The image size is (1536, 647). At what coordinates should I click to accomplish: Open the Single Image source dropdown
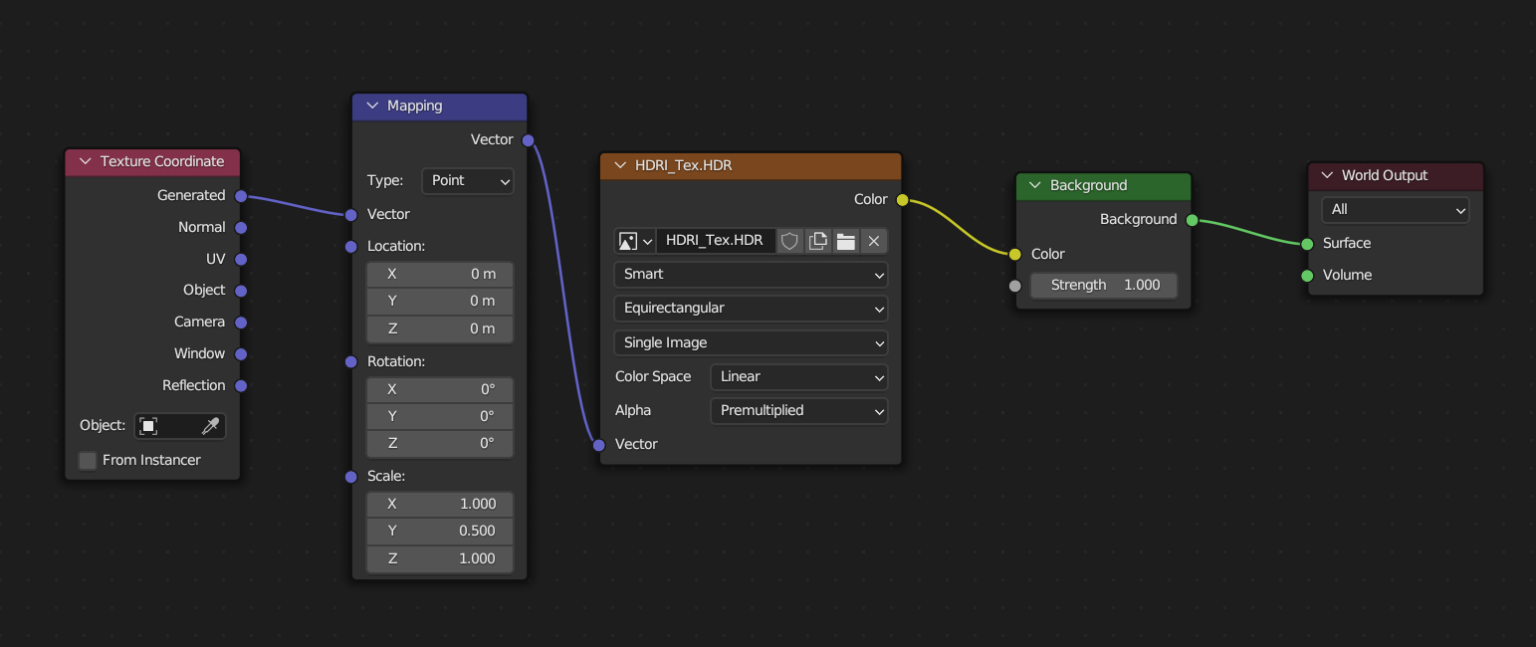coord(750,342)
